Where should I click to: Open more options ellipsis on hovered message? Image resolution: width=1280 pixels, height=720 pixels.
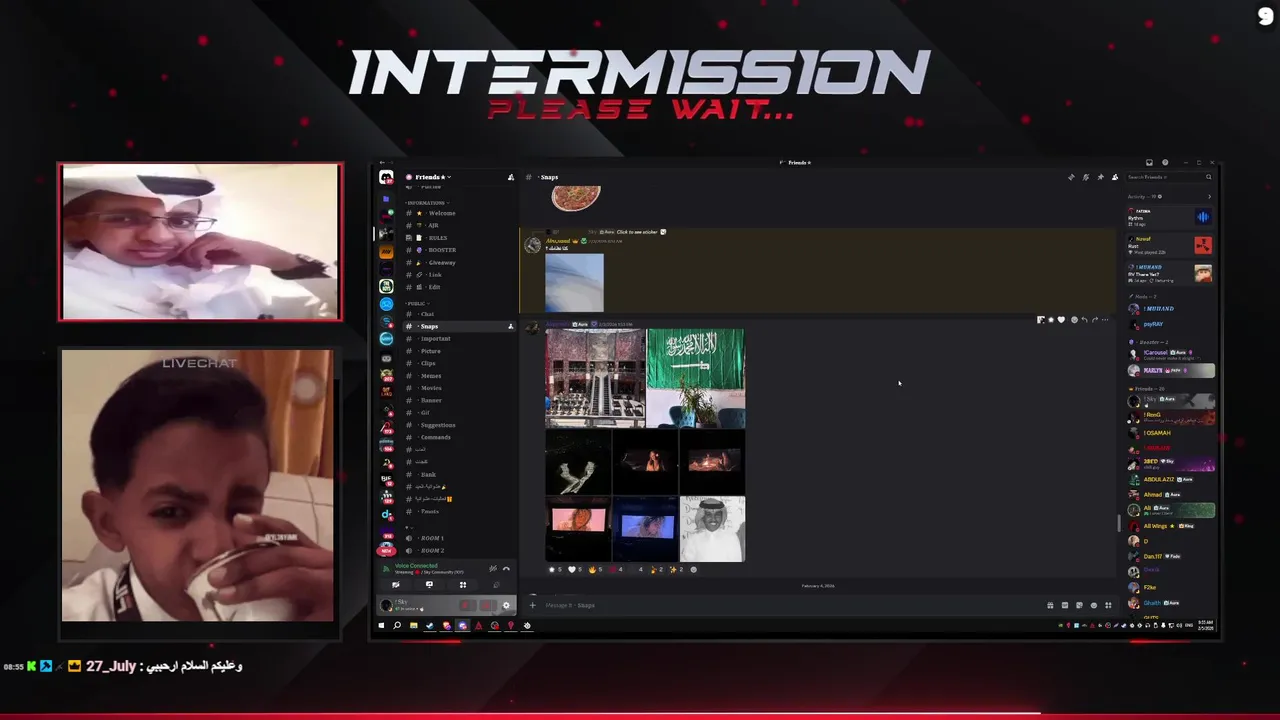coord(1105,320)
